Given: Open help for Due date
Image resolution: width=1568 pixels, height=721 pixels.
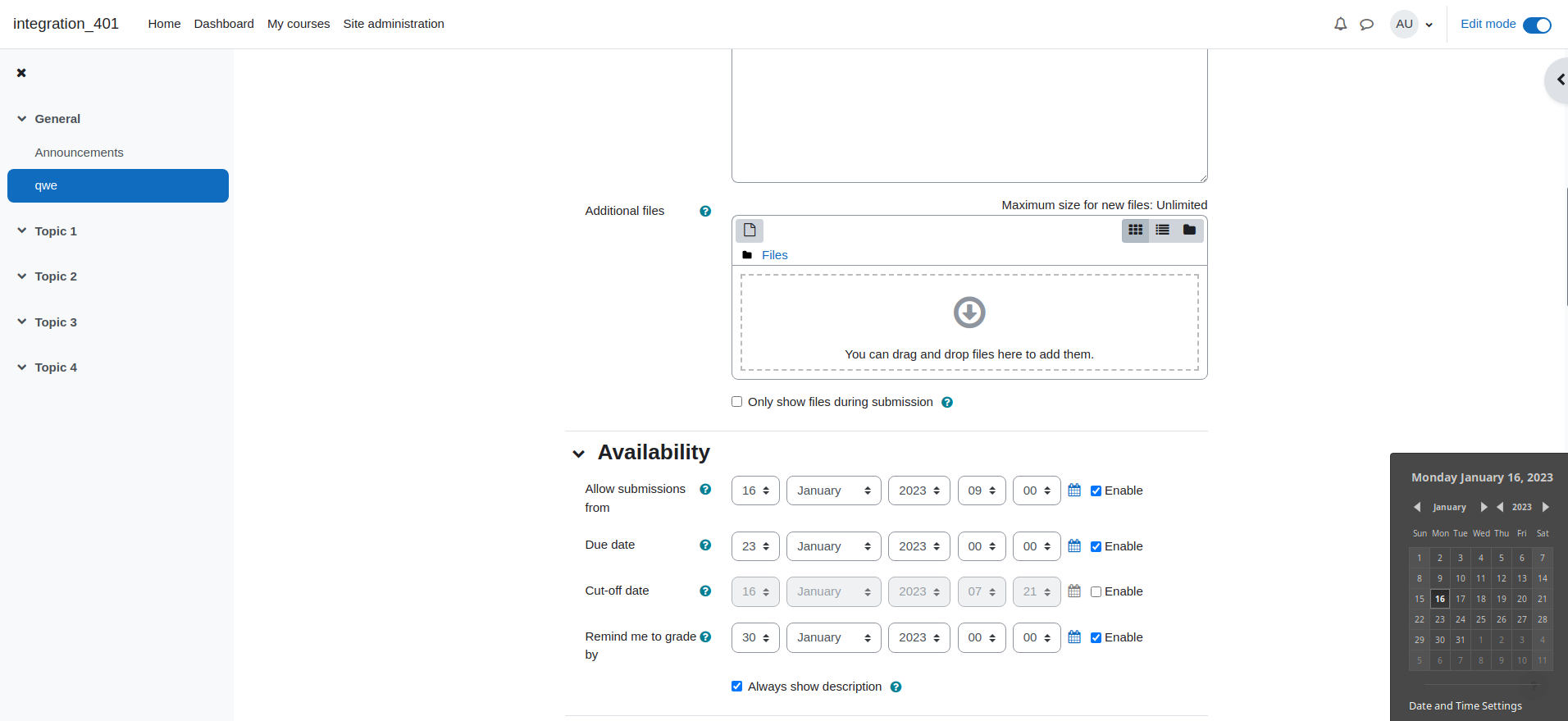Looking at the screenshot, I should 705,545.
